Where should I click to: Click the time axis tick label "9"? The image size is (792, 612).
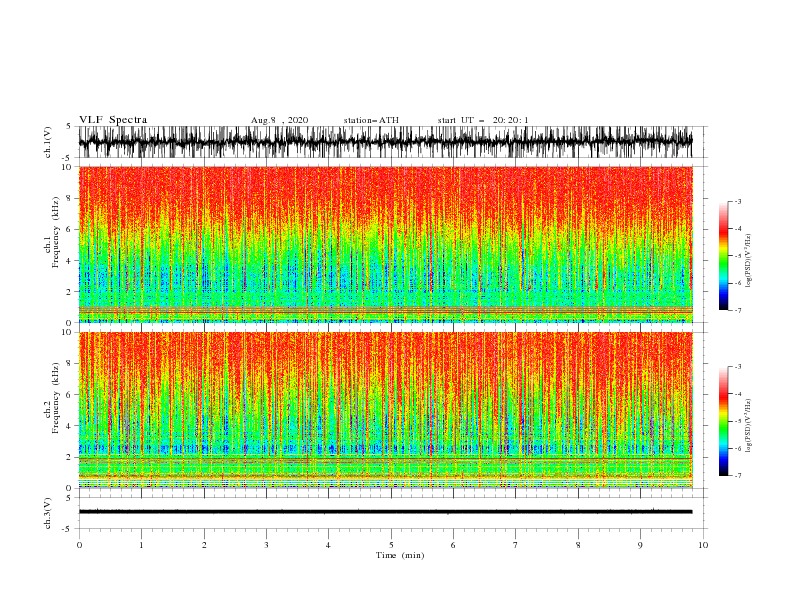tap(640, 545)
